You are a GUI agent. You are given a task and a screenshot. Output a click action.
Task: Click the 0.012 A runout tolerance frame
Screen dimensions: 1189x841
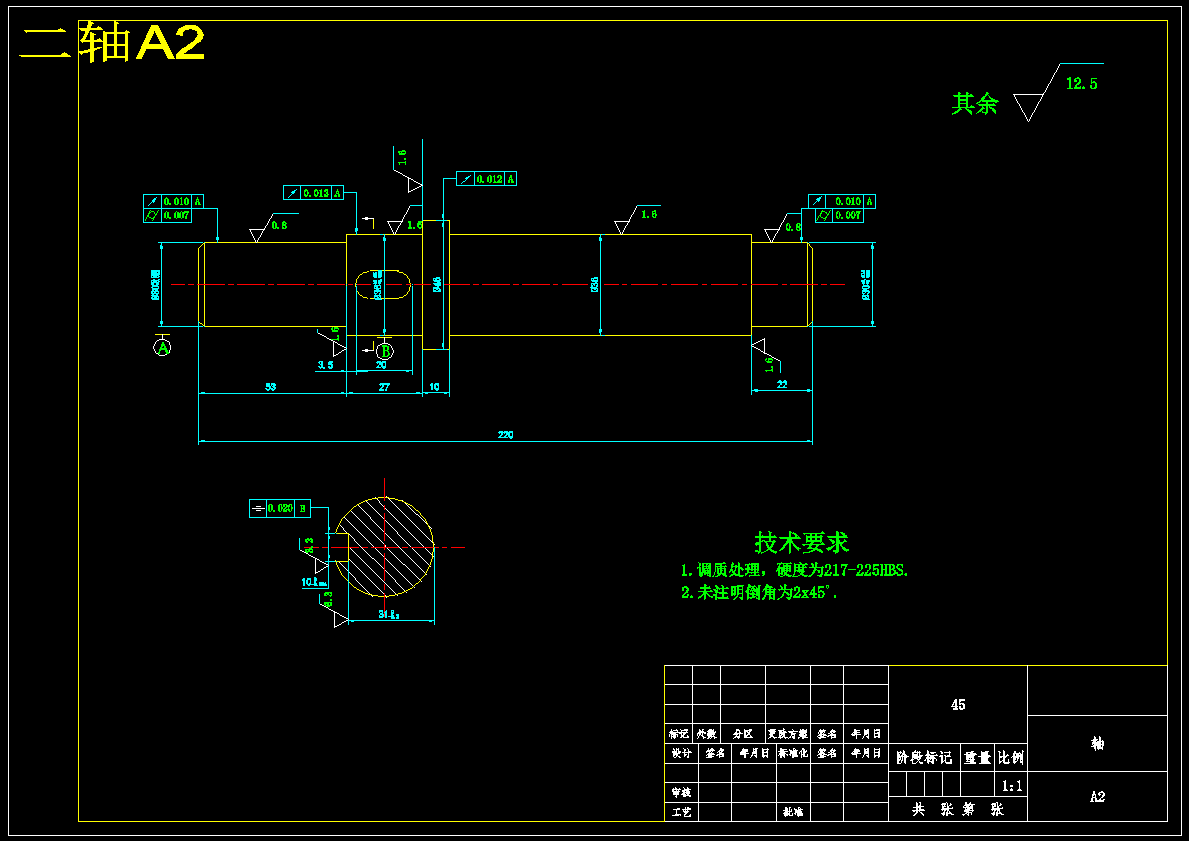click(487, 179)
